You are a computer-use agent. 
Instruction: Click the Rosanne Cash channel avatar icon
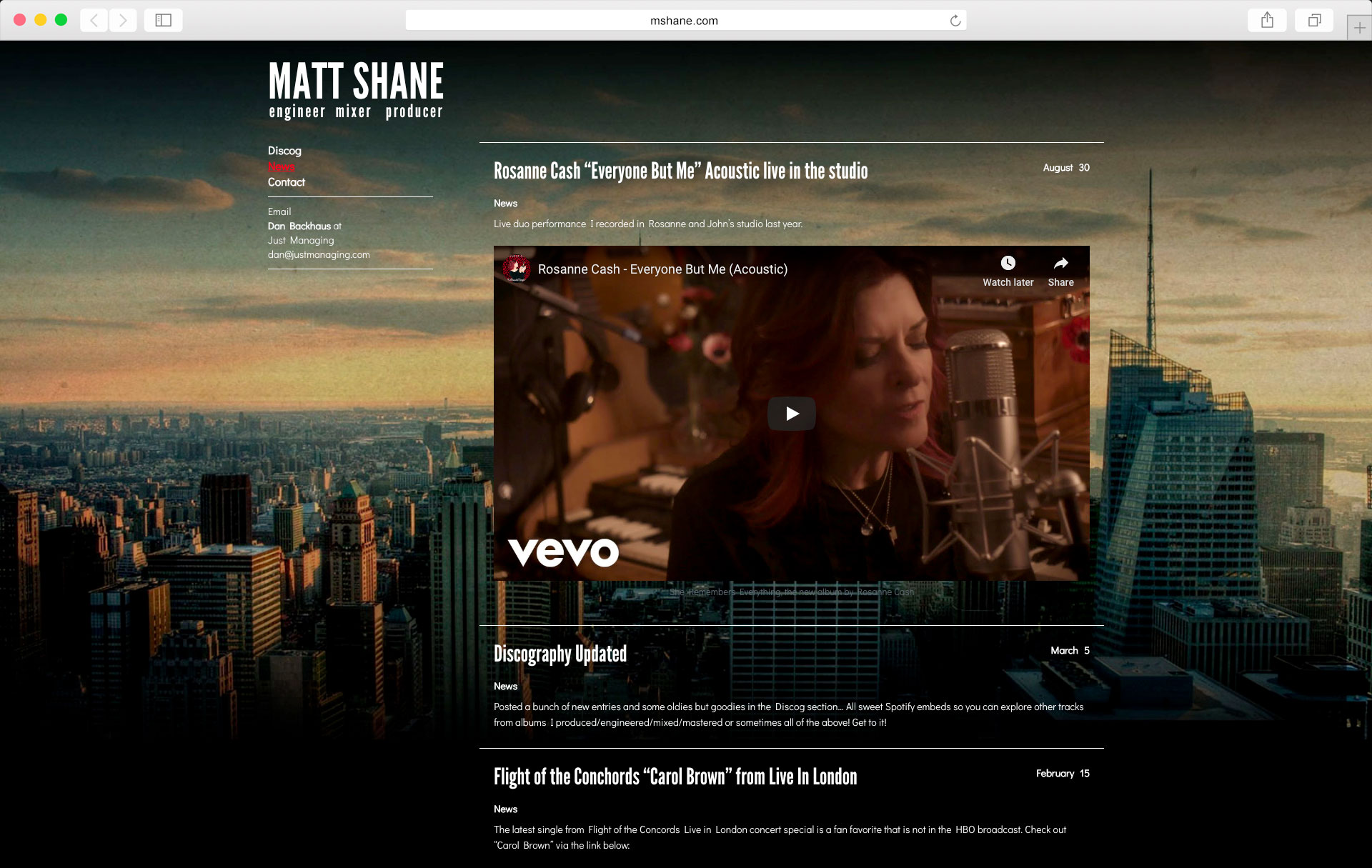point(516,269)
